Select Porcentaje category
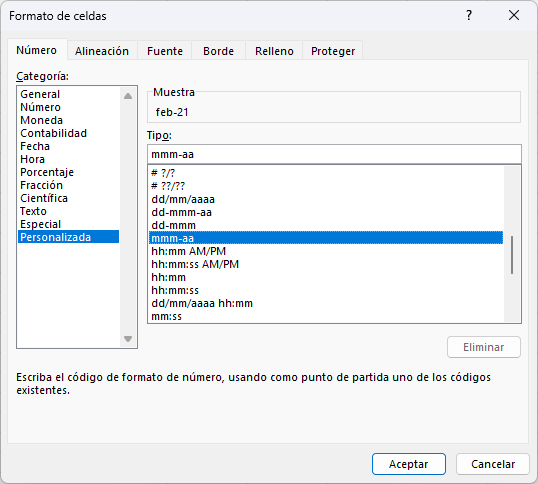538x484 pixels. pyautogui.click(x=68, y=172)
